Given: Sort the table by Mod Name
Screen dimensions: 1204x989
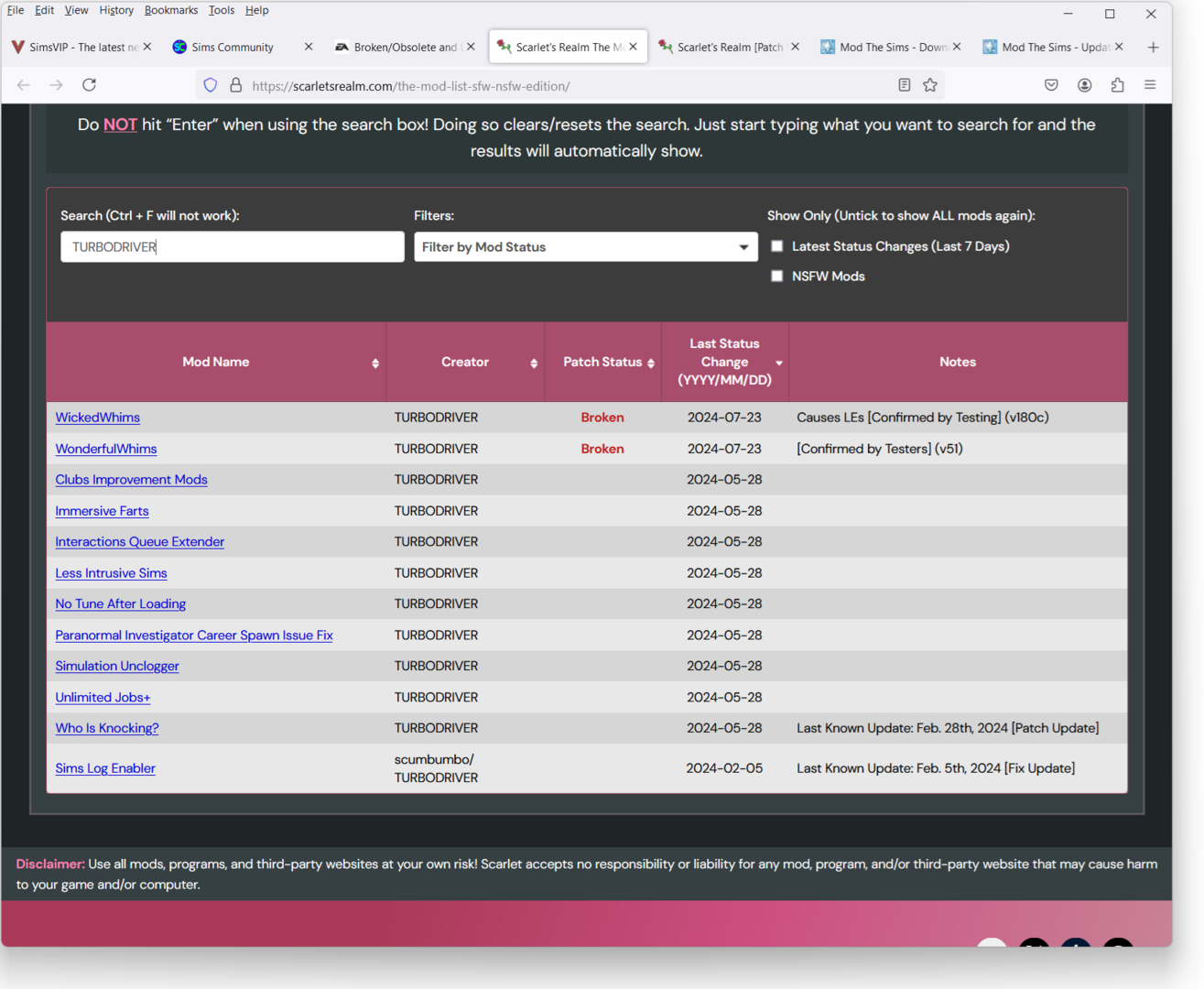Looking at the screenshot, I should (x=216, y=362).
